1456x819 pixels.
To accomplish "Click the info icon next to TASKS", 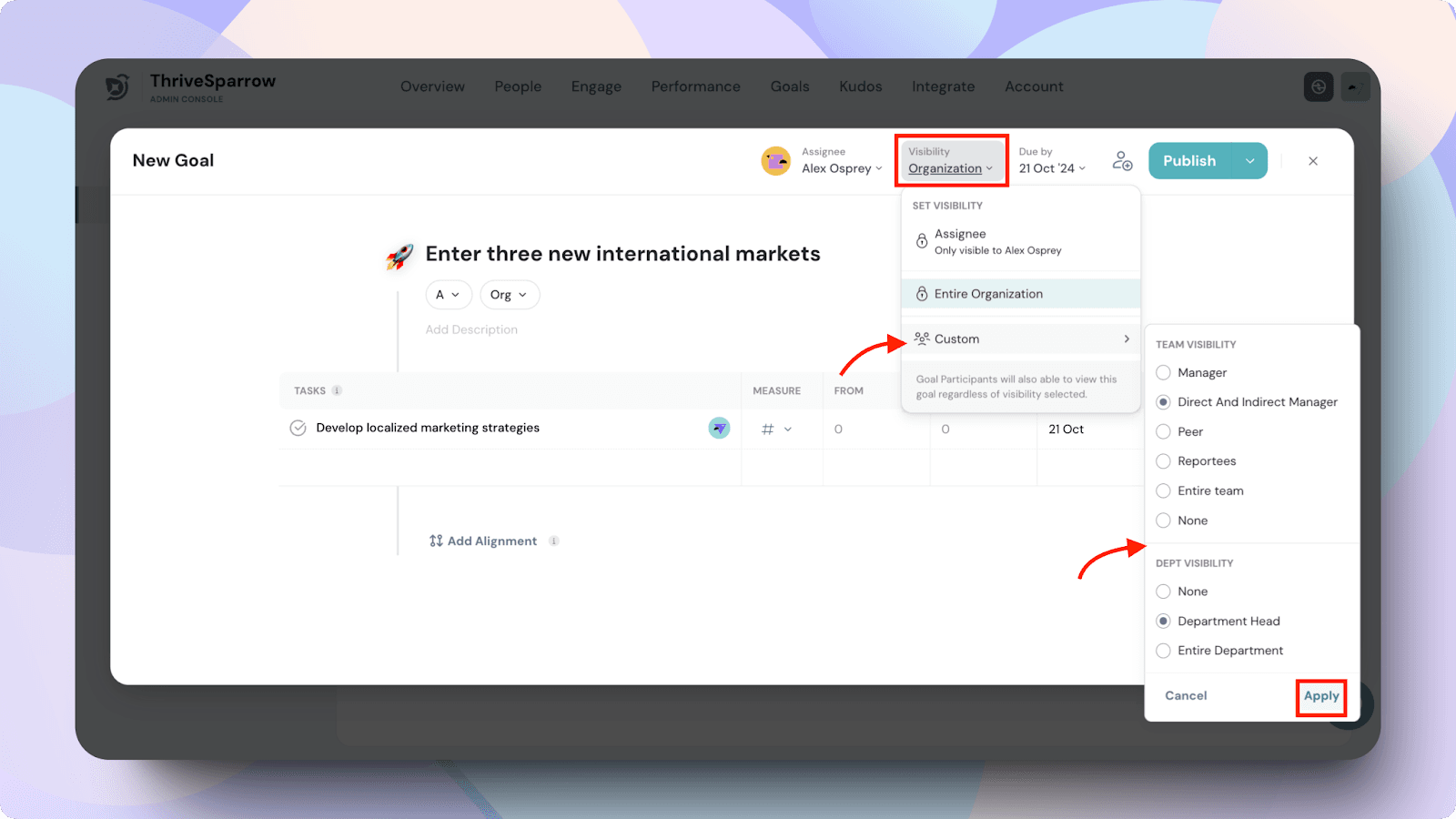I will (x=337, y=390).
